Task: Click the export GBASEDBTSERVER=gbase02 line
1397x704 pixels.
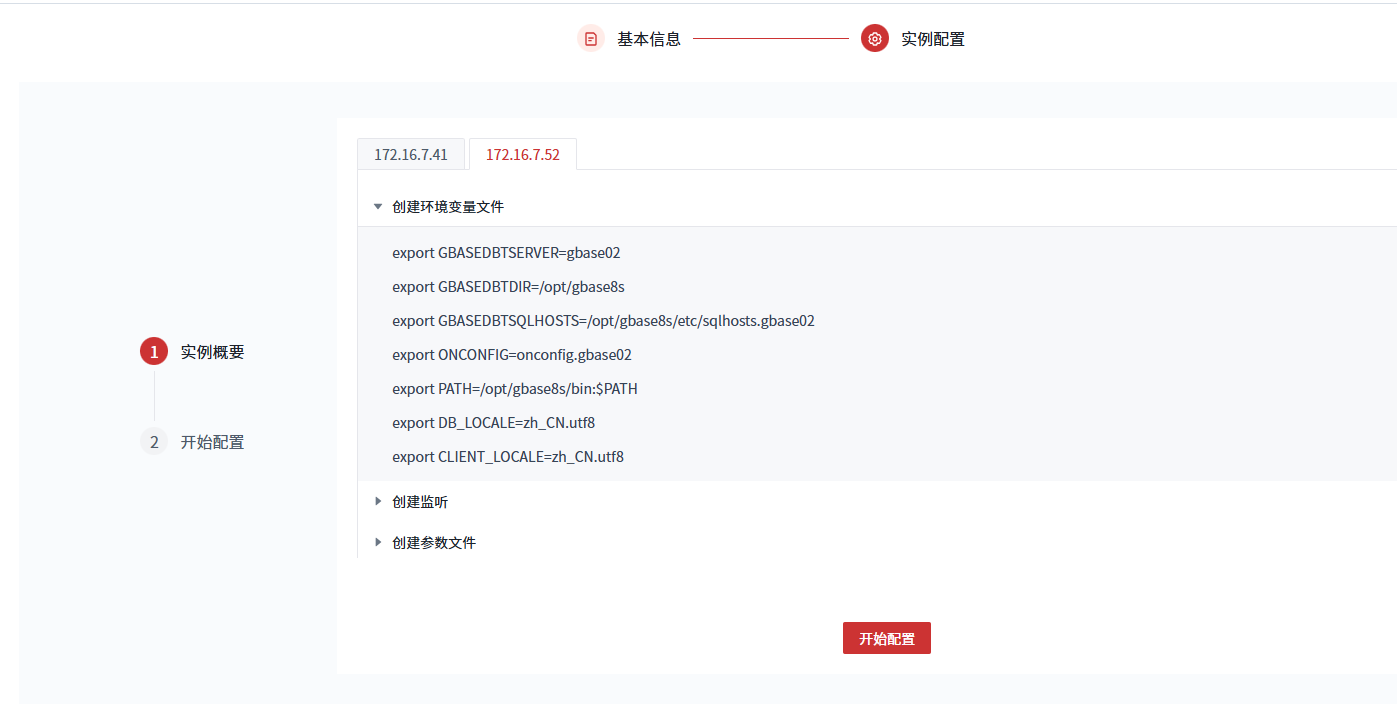Action: coord(506,253)
